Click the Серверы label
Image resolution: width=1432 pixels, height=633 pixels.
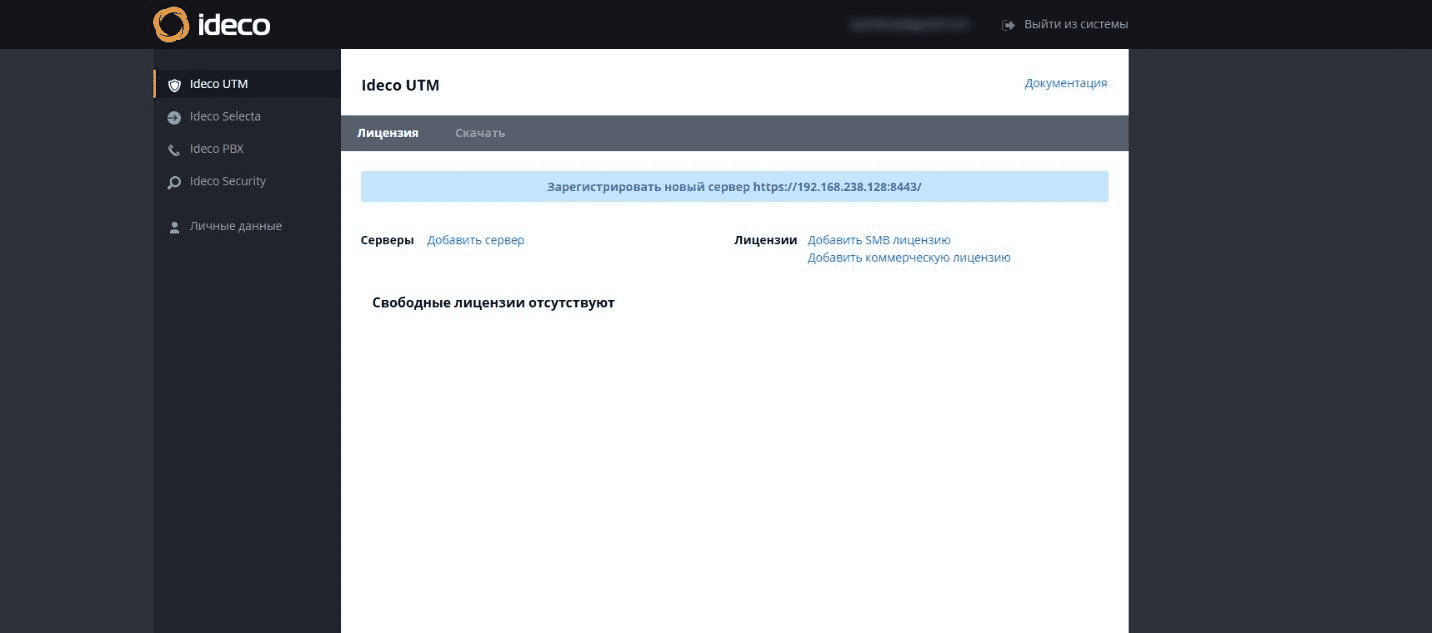[387, 240]
